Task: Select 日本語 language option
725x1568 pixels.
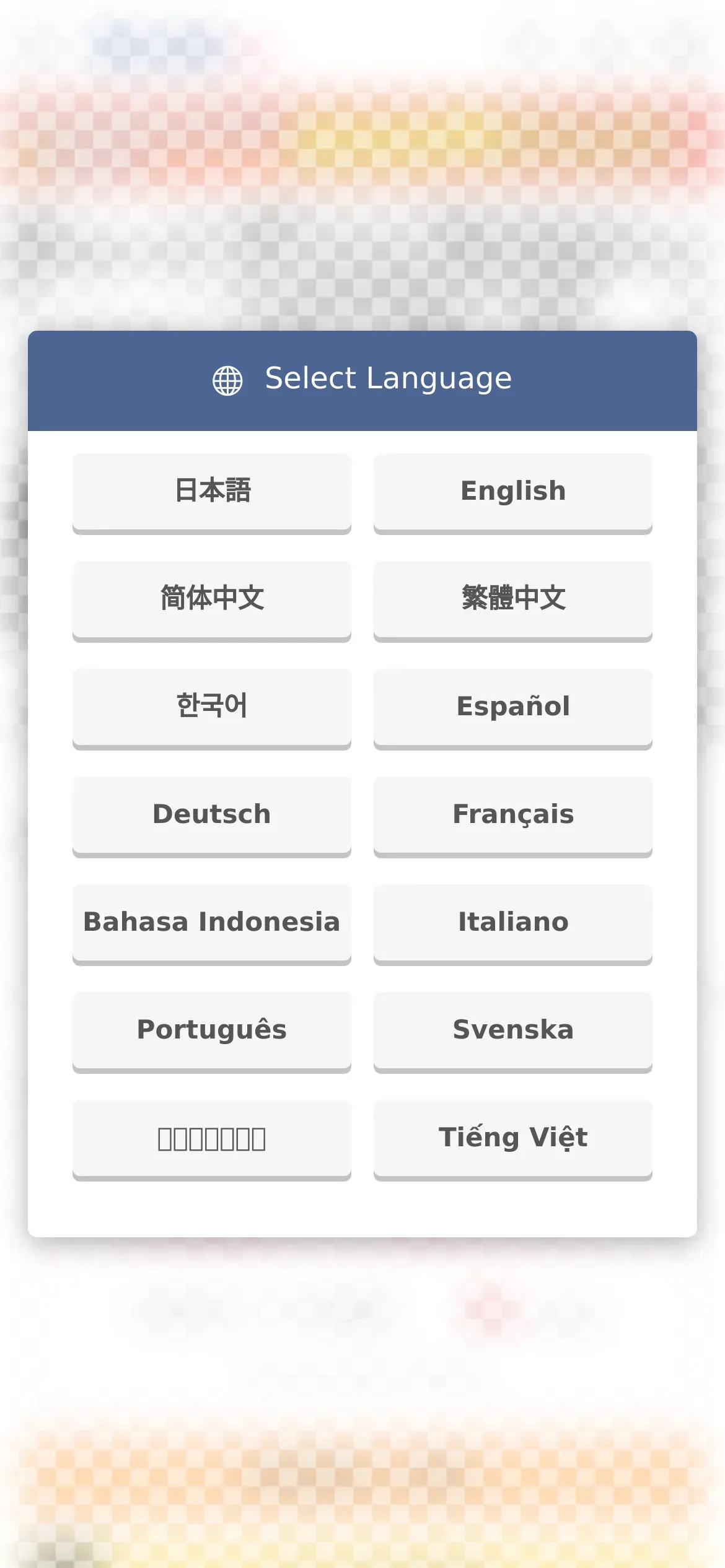Action: [x=212, y=494]
